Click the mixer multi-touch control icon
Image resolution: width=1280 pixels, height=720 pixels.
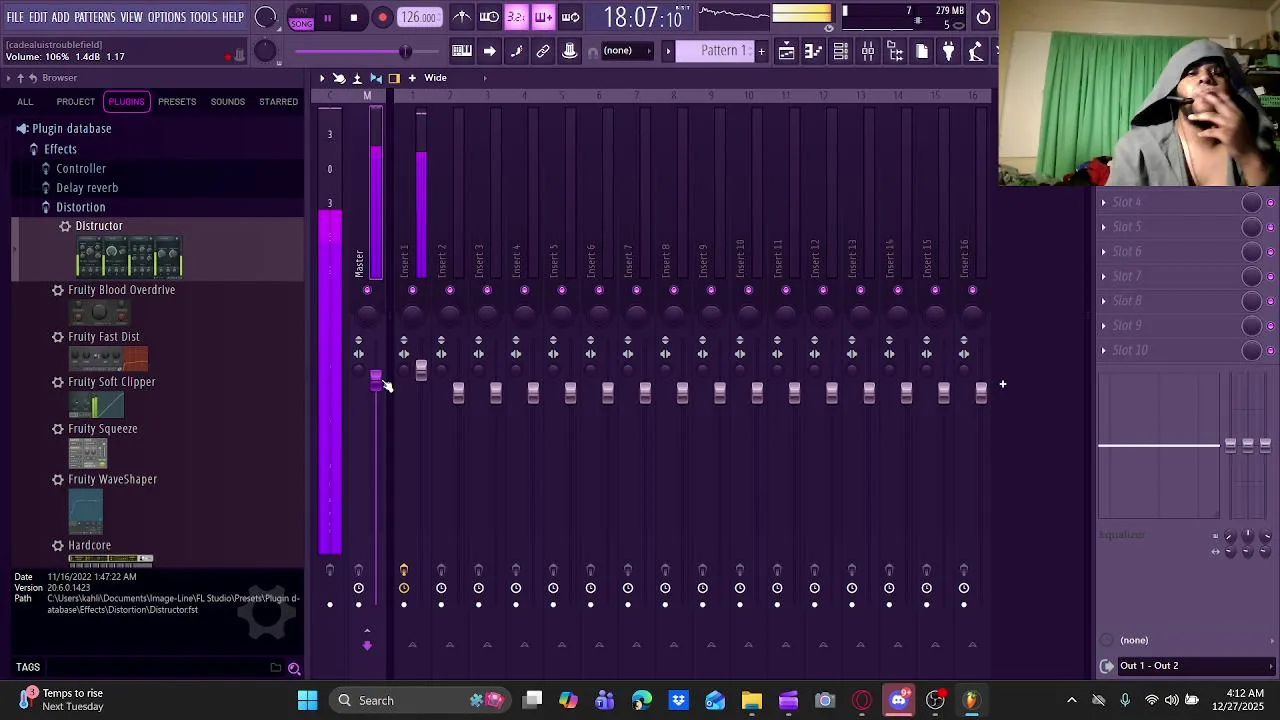(x=339, y=78)
